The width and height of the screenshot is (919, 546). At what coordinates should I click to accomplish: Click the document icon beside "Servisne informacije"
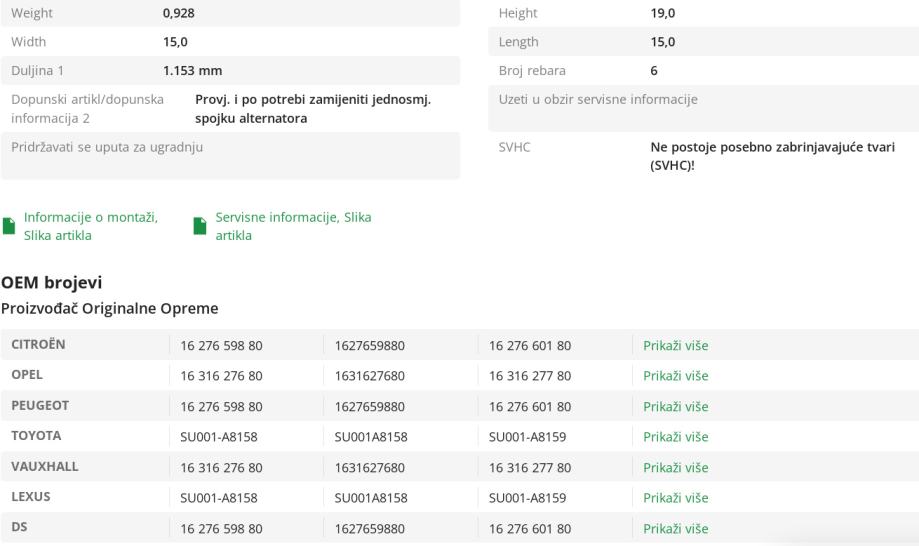(x=200, y=226)
